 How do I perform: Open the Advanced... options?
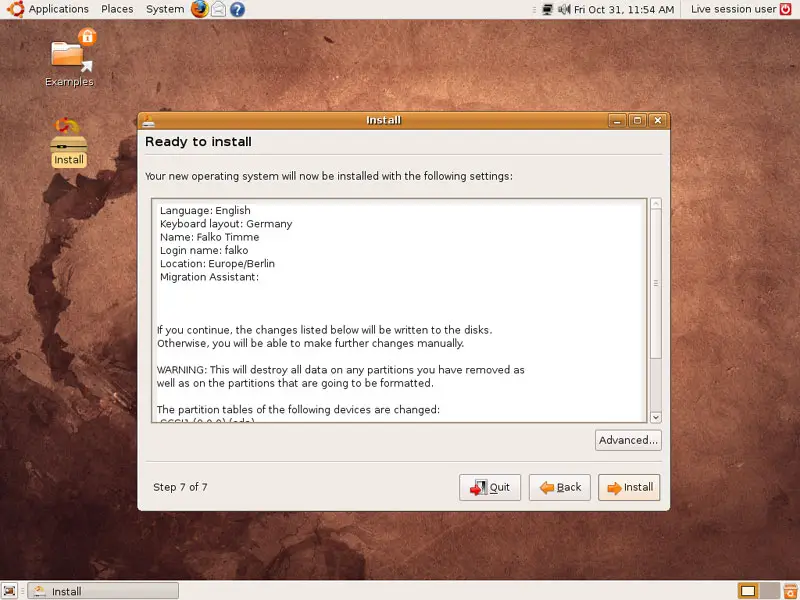coord(628,440)
